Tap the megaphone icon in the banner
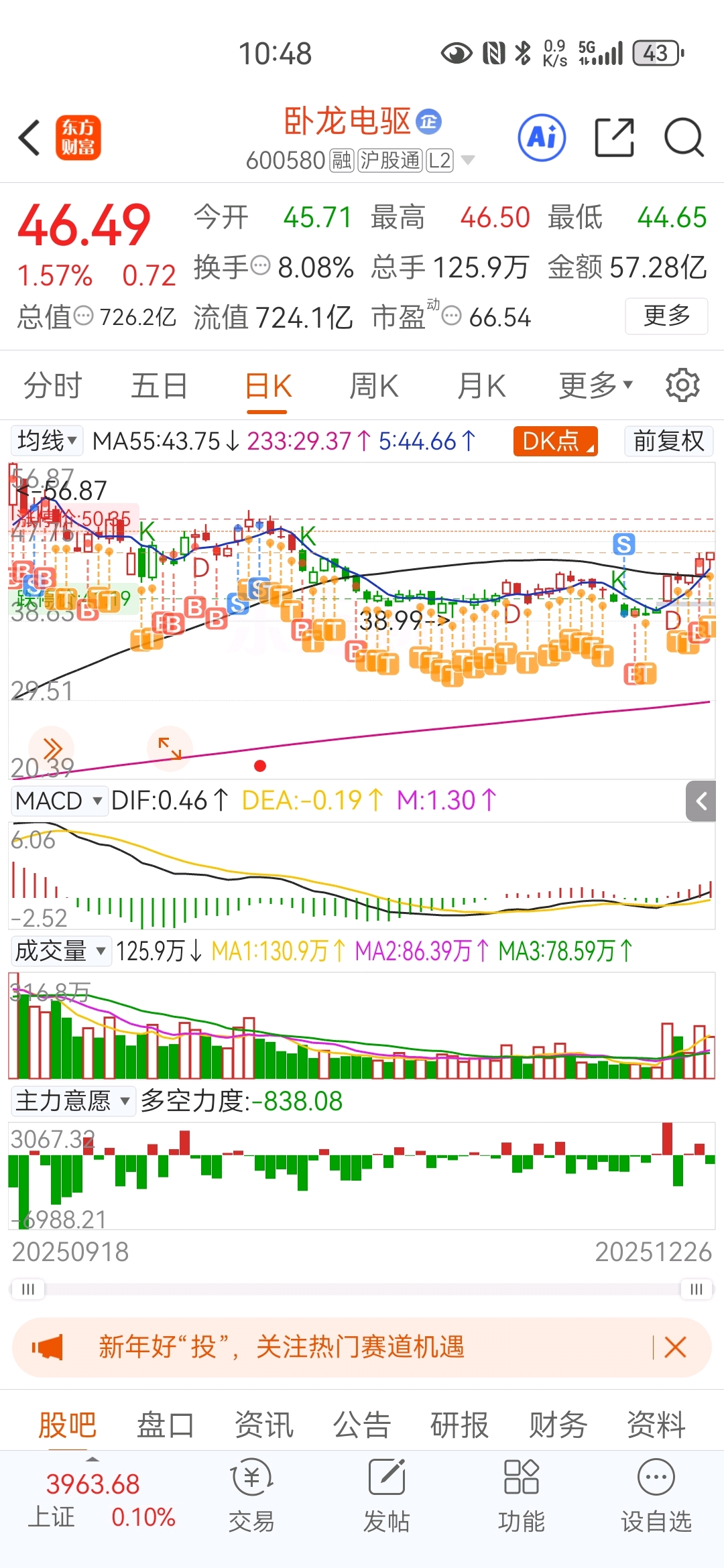 coord(47,1347)
